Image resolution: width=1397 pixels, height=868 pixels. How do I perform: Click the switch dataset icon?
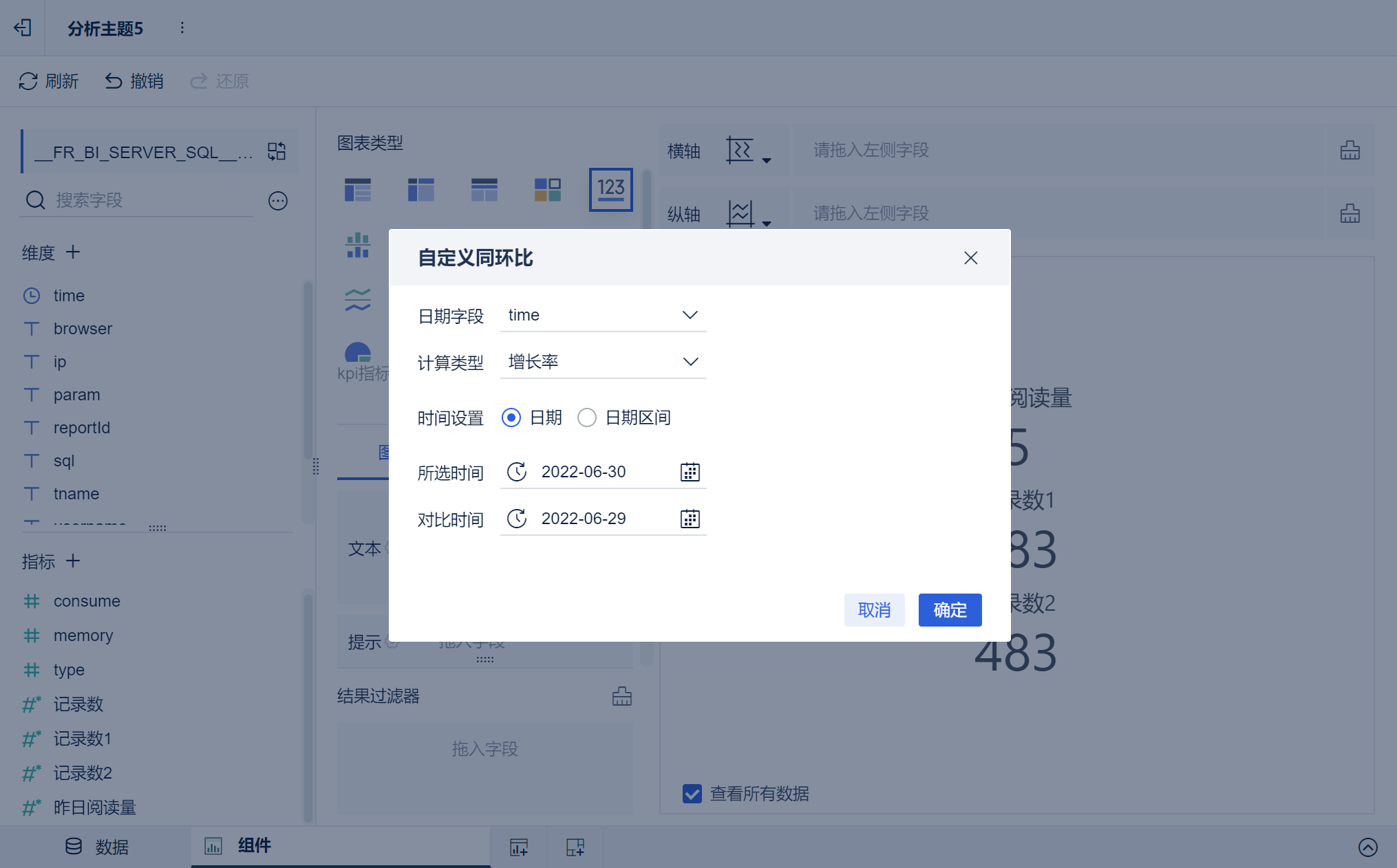[x=277, y=151]
